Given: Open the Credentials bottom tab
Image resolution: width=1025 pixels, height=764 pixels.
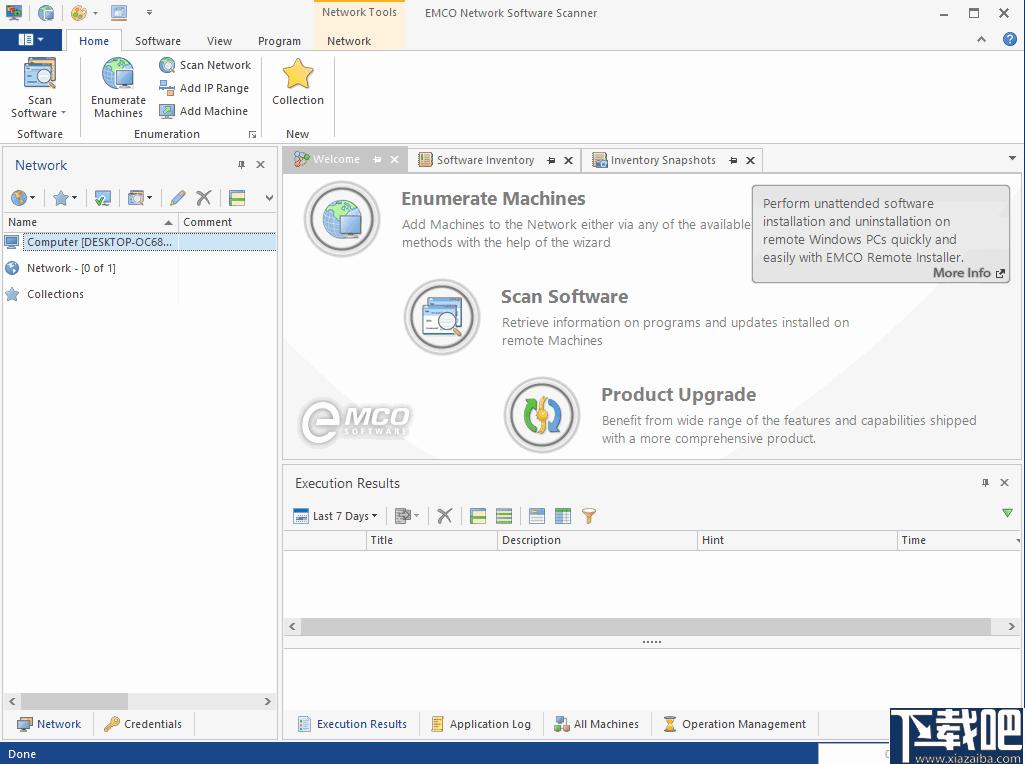Looking at the screenshot, I should coord(143,723).
